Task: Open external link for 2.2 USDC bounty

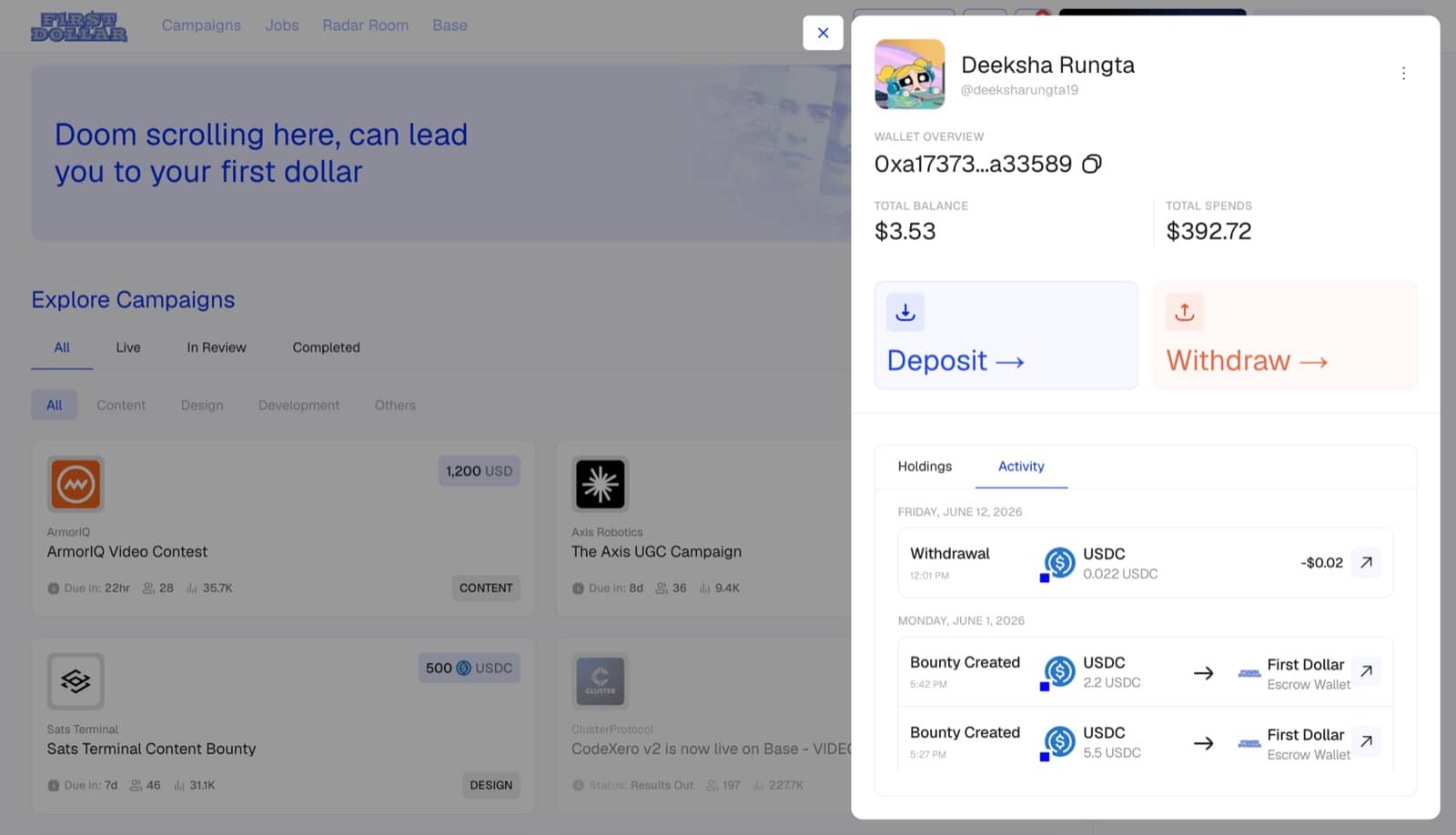Action: [1366, 671]
